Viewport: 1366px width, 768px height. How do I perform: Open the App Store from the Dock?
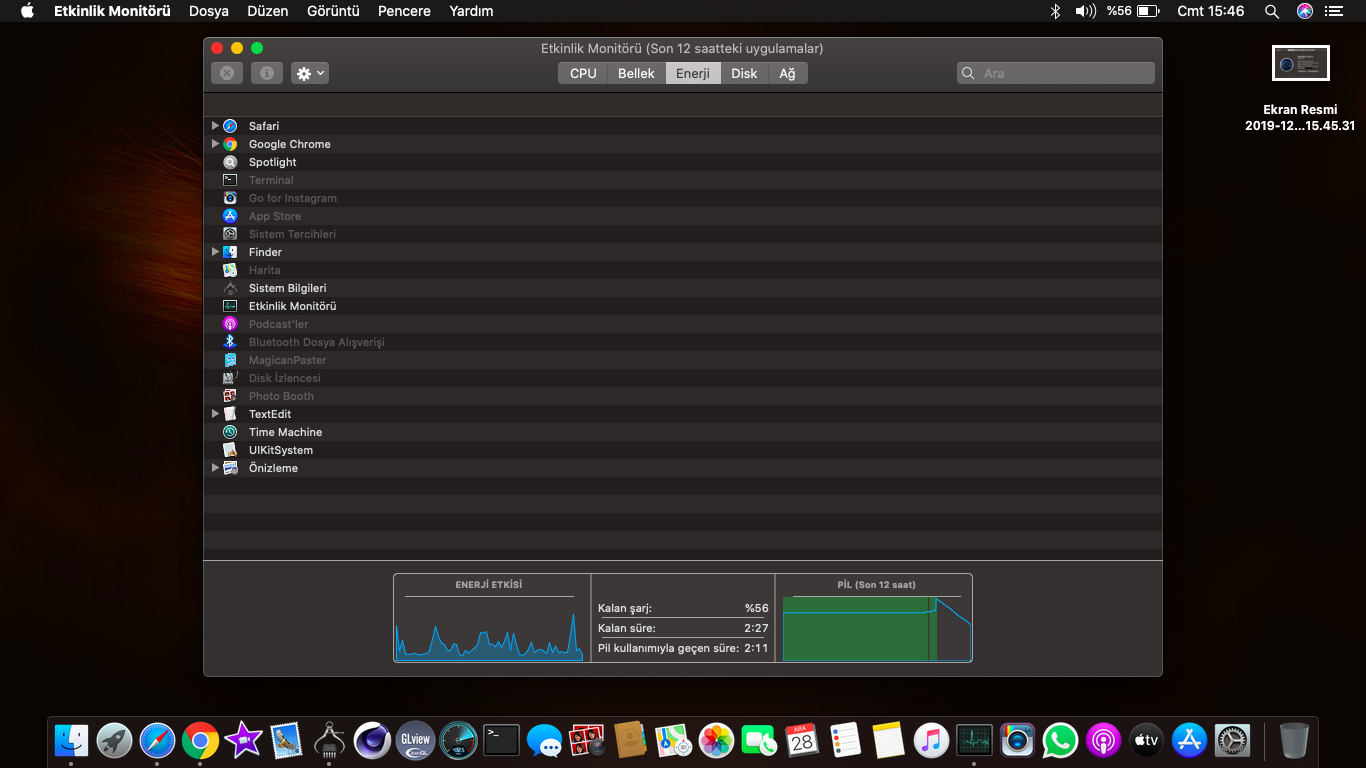click(1189, 740)
